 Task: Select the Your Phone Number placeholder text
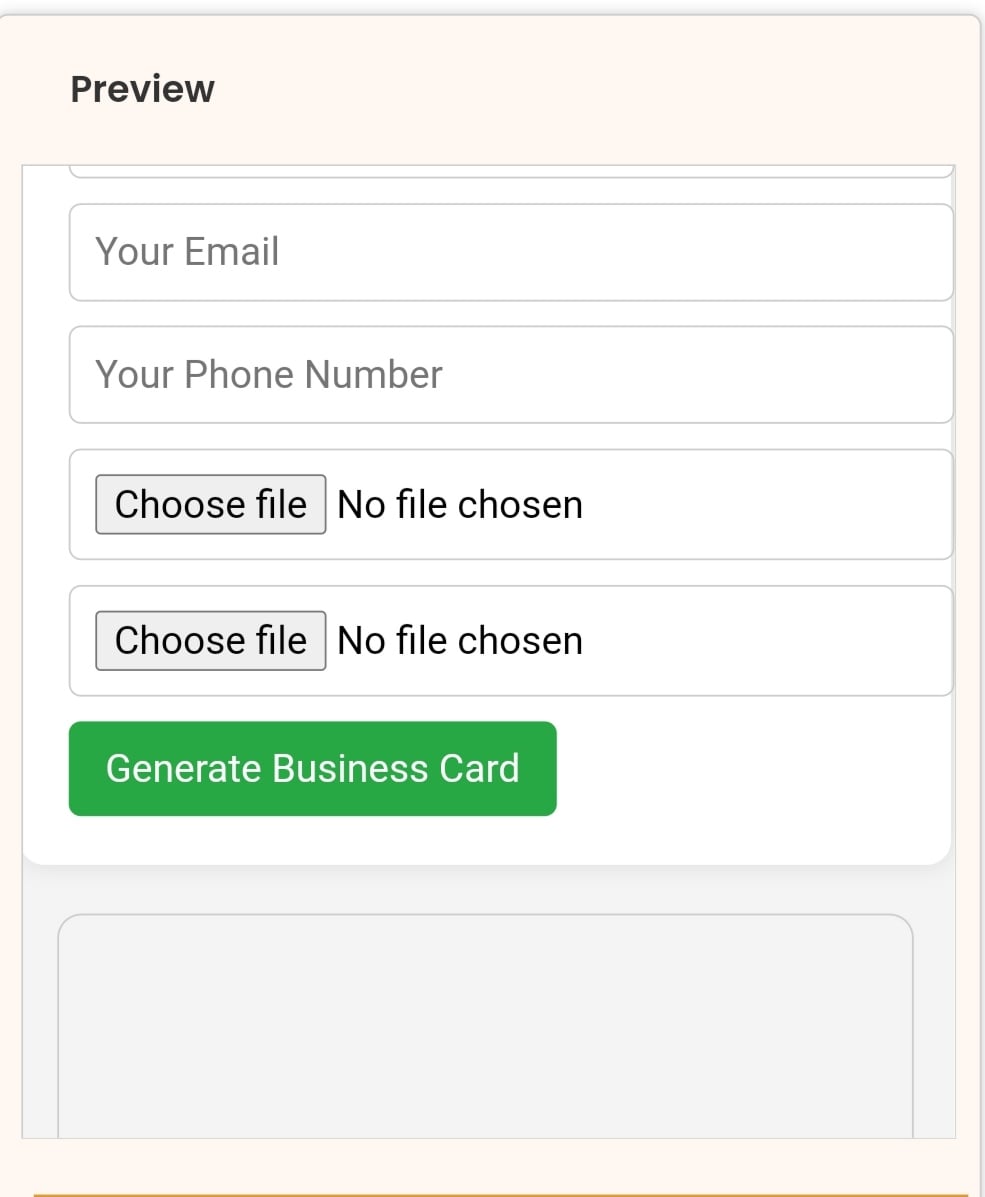point(268,375)
